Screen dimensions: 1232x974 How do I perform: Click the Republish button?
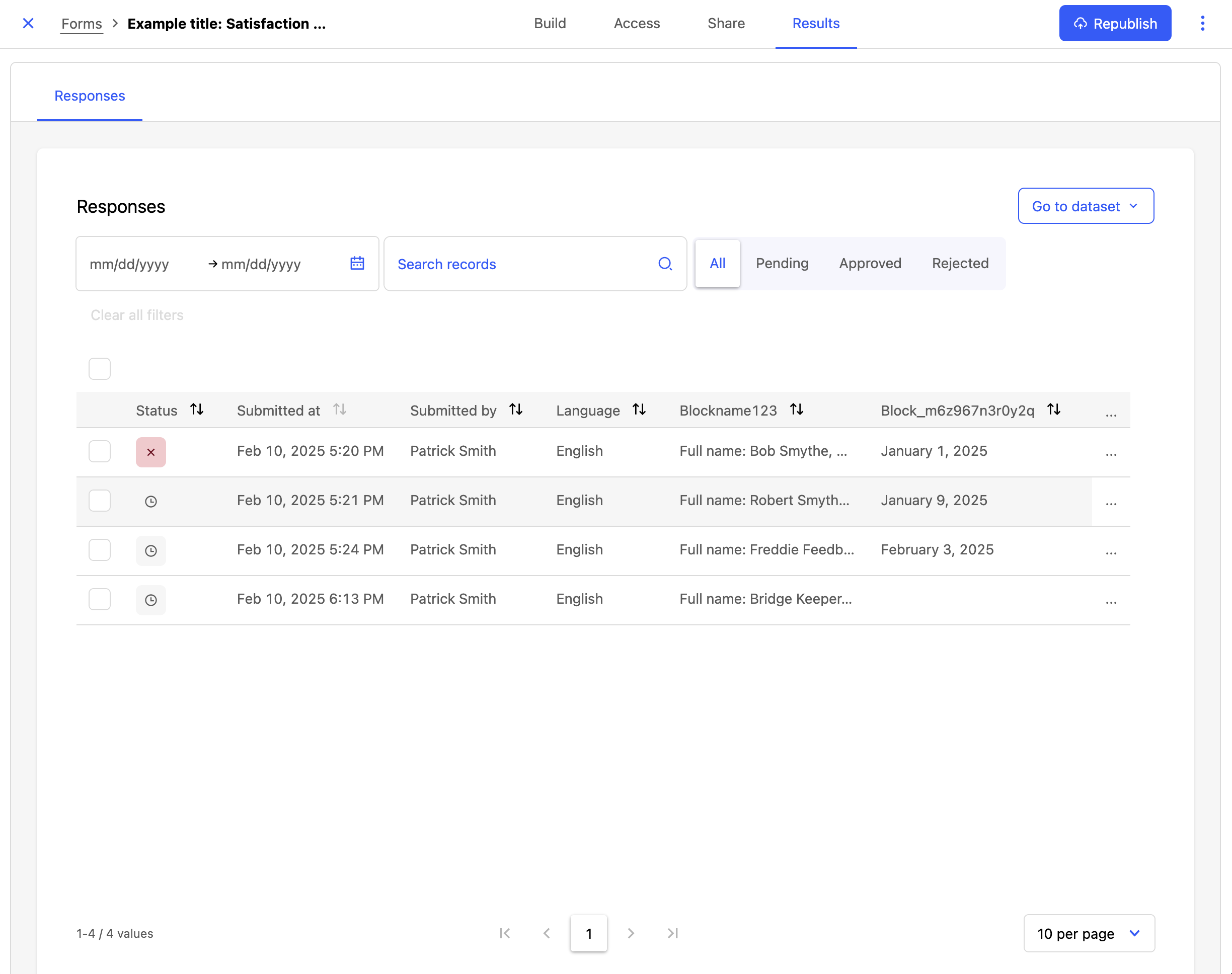pos(1115,23)
